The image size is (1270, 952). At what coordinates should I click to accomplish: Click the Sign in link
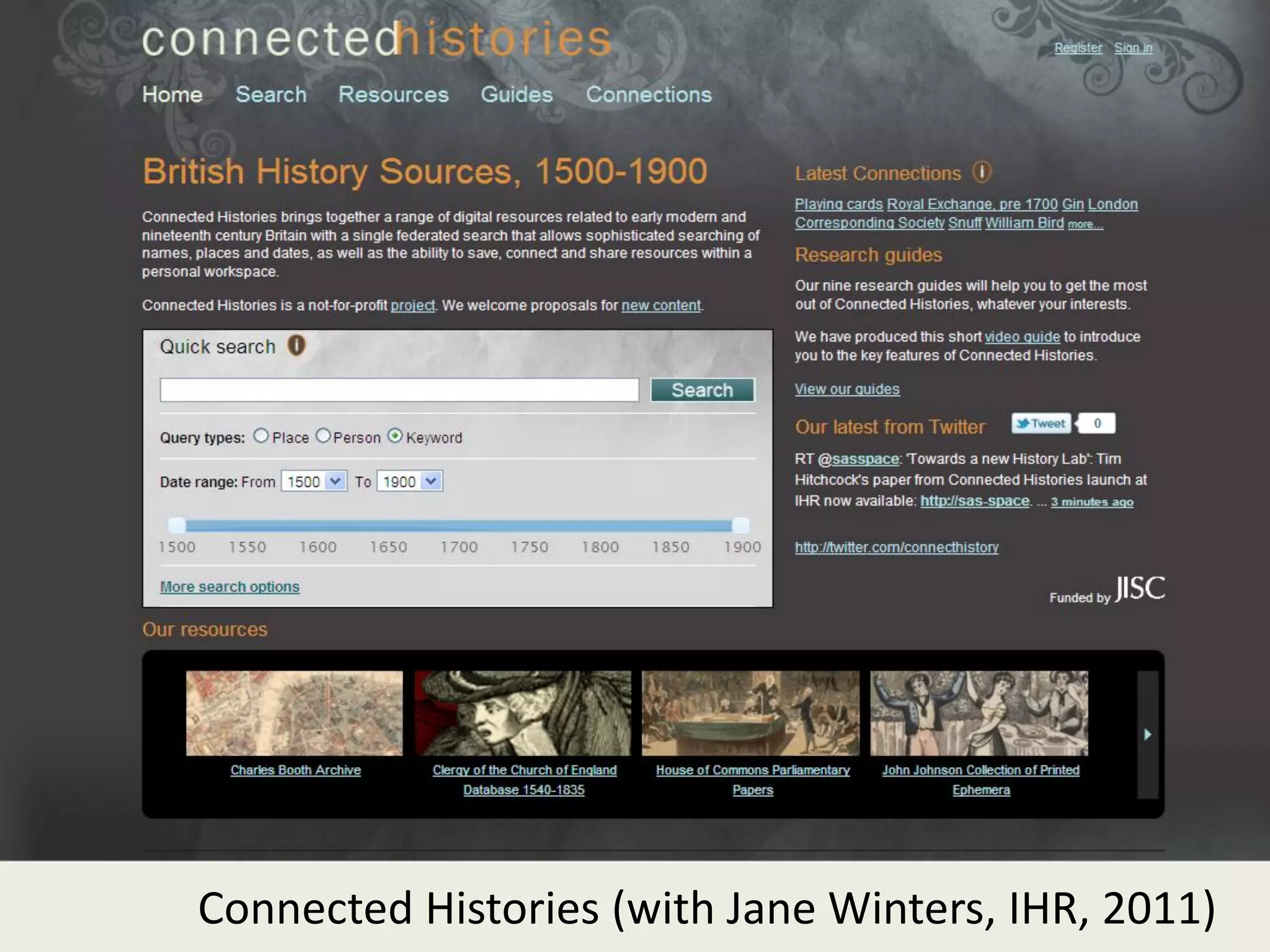pyautogui.click(x=1133, y=48)
